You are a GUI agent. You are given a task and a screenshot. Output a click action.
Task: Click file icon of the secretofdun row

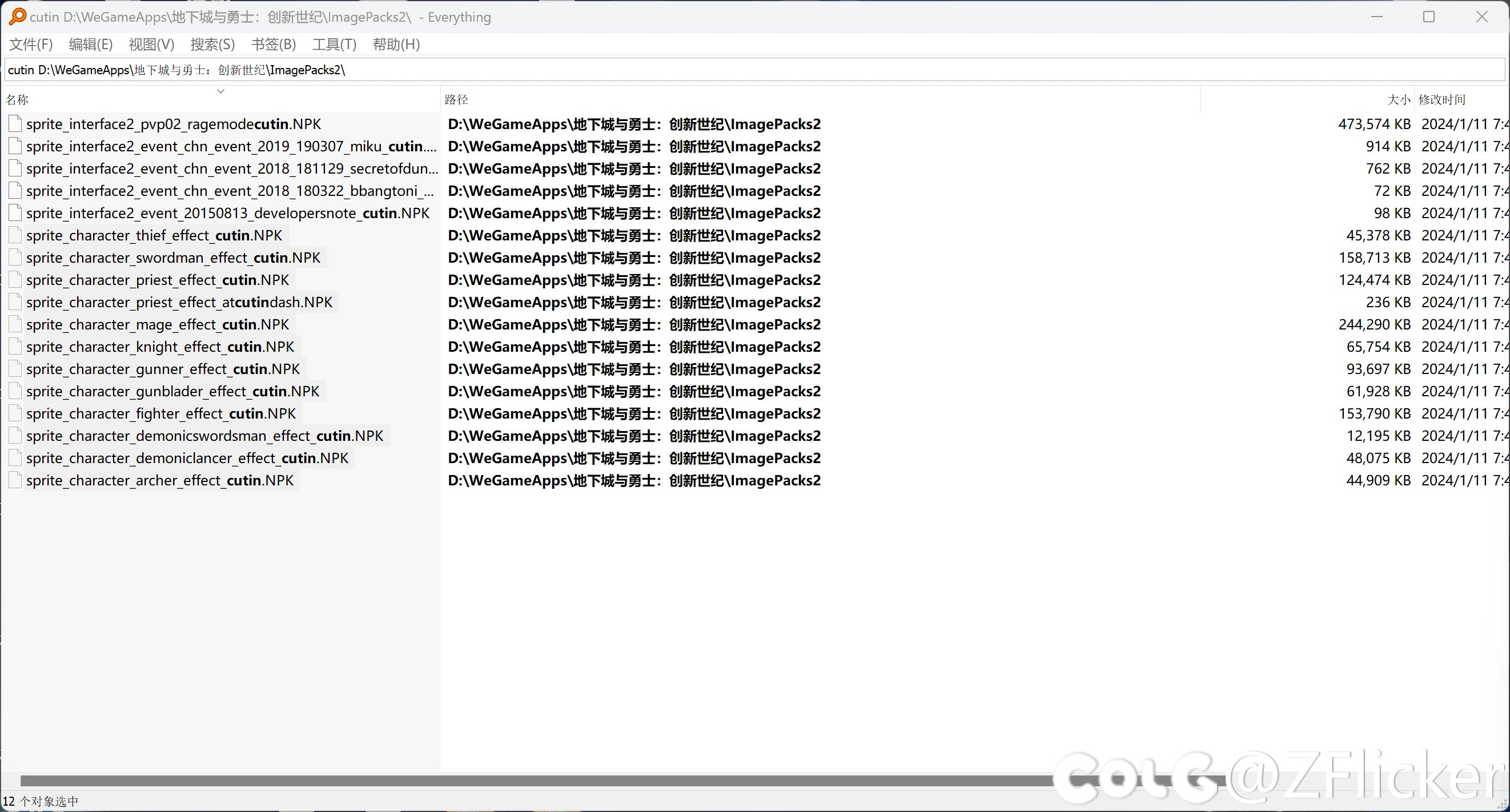[16, 168]
